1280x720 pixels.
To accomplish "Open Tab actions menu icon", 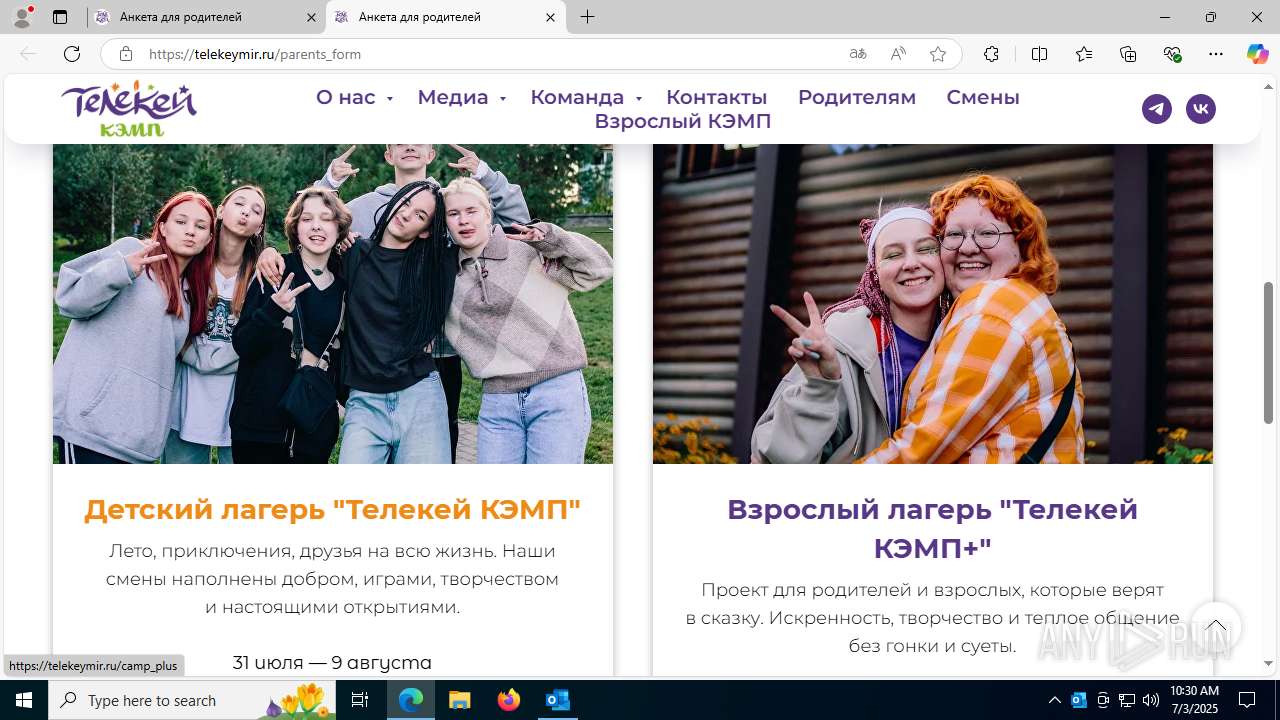I will (60, 17).
